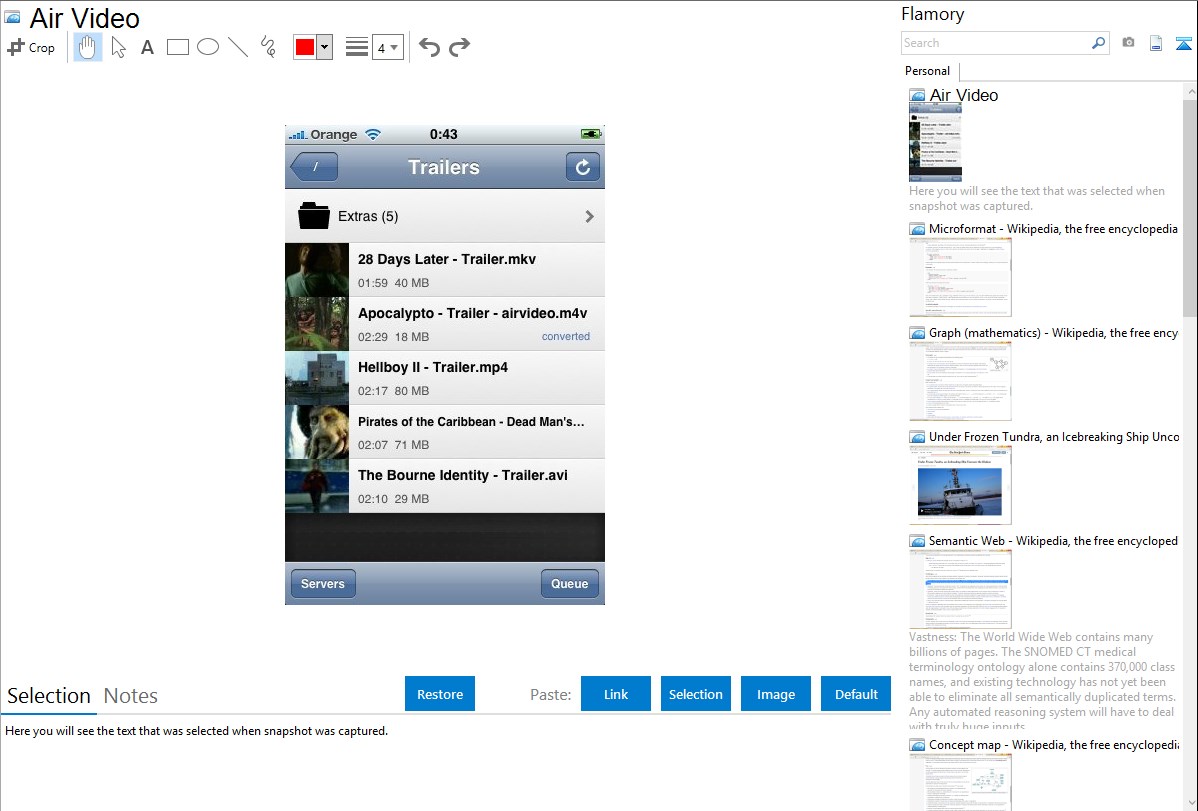The width and height of the screenshot is (1198, 811).
Task: Paste as Selection
Action: click(695, 694)
